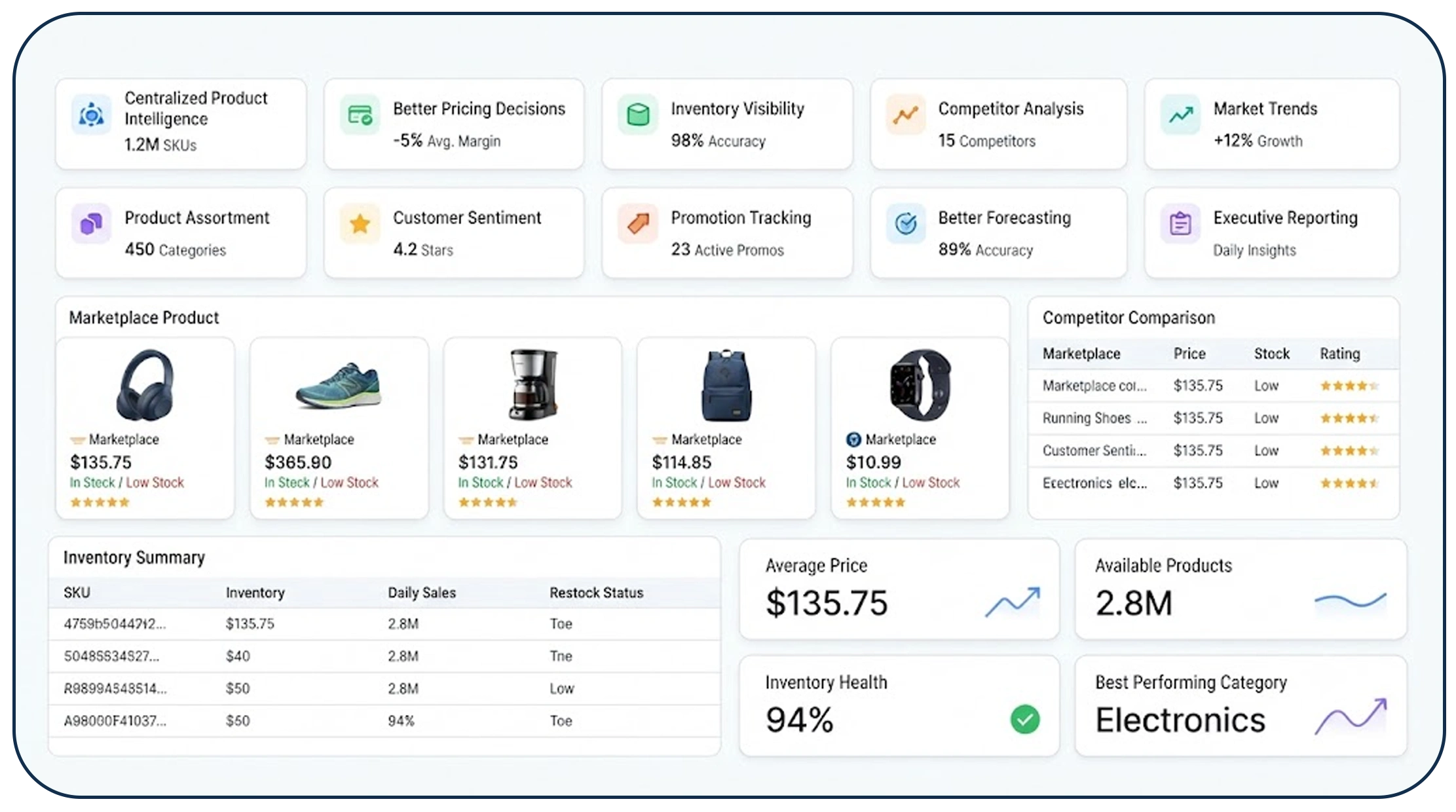Click the Customer Sentiment star icon

pyautogui.click(x=360, y=224)
